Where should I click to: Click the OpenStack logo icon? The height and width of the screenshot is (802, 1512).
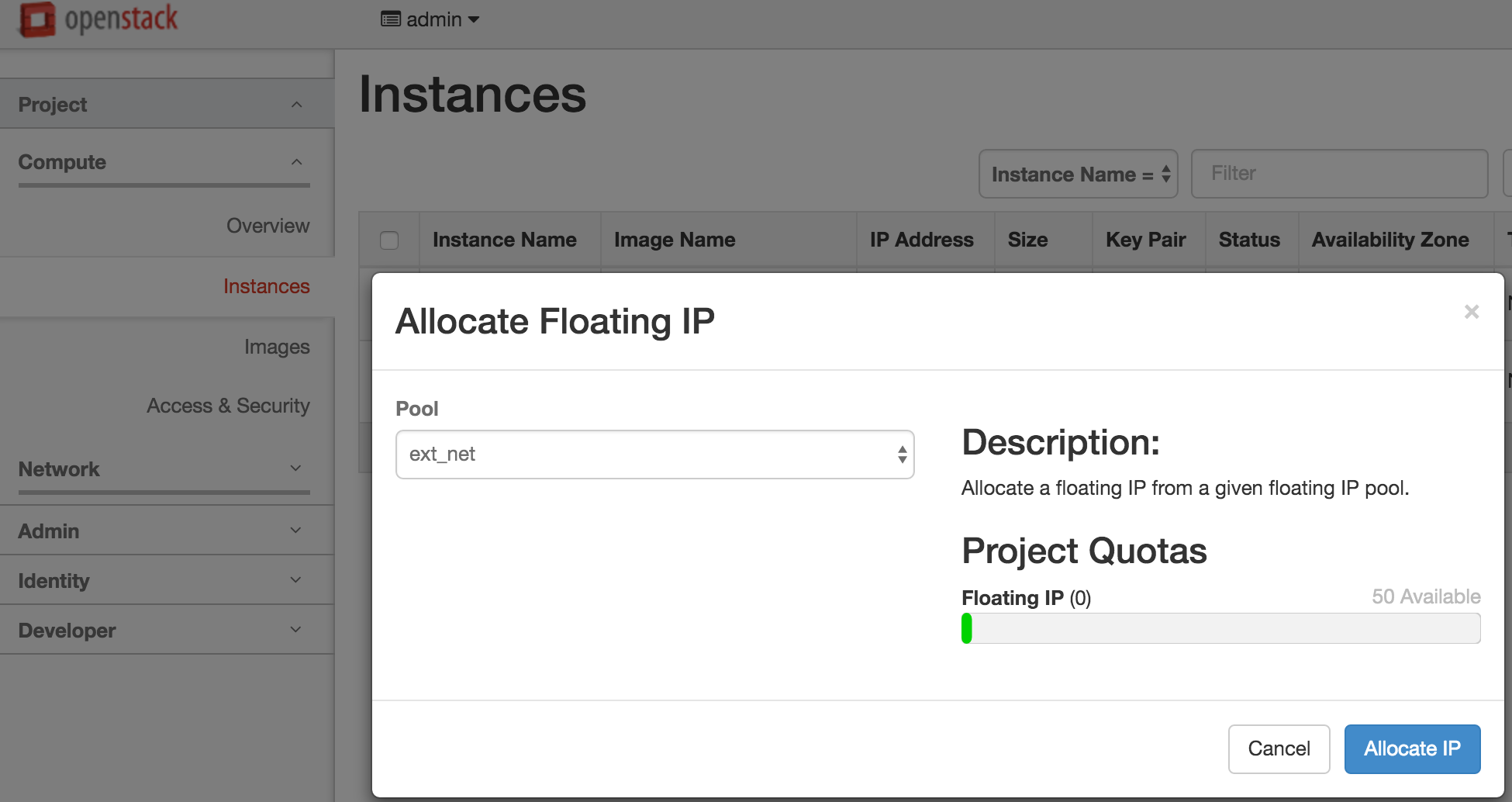[x=36, y=19]
